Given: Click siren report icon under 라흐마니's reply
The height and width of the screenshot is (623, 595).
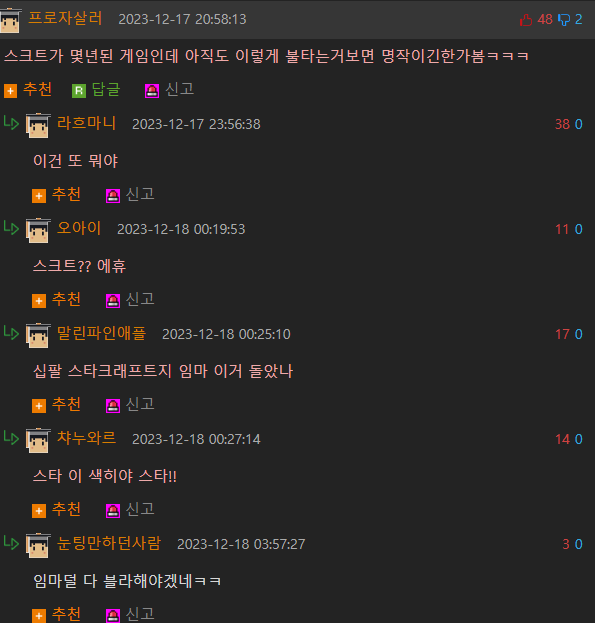Looking at the screenshot, I should click(113, 196).
